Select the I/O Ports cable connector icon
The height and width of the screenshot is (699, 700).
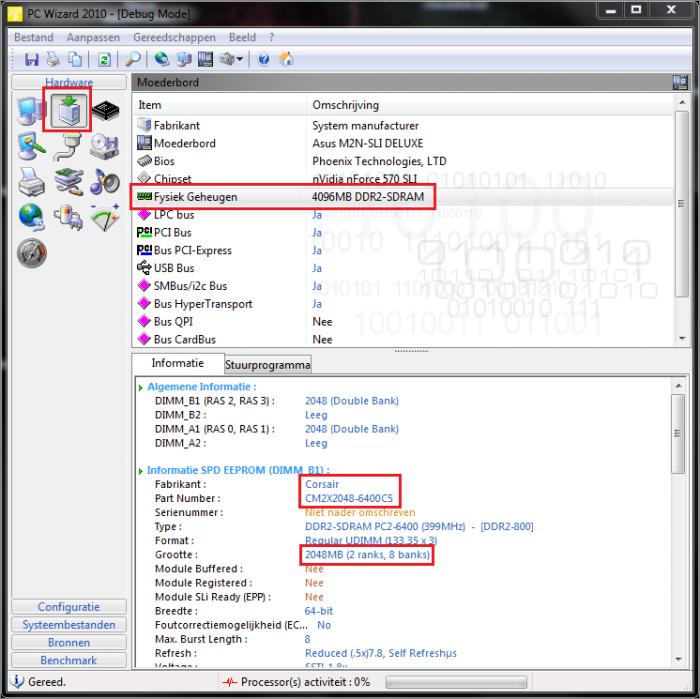coord(68,146)
